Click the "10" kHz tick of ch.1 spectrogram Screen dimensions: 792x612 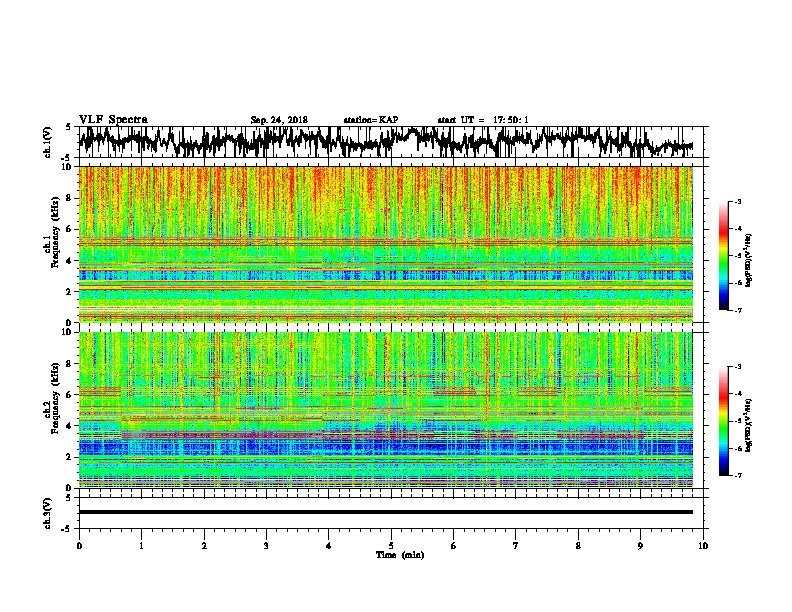(67, 167)
